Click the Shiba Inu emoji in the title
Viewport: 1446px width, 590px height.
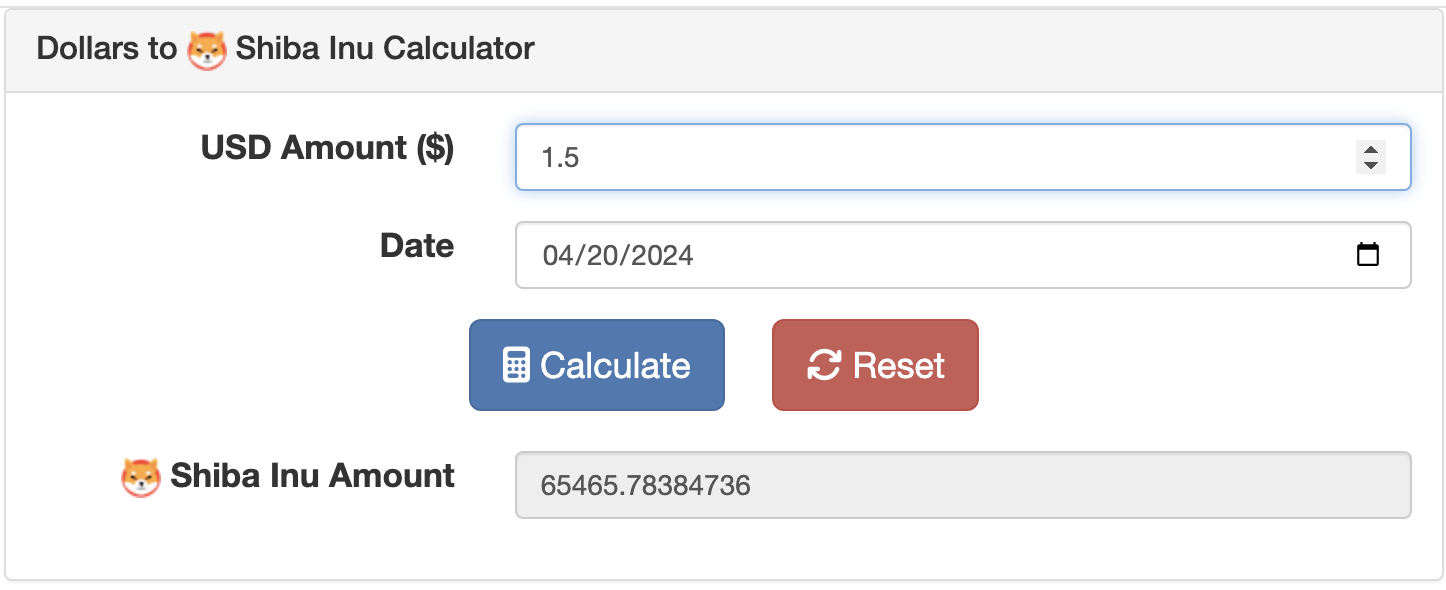tap(208, 47)
